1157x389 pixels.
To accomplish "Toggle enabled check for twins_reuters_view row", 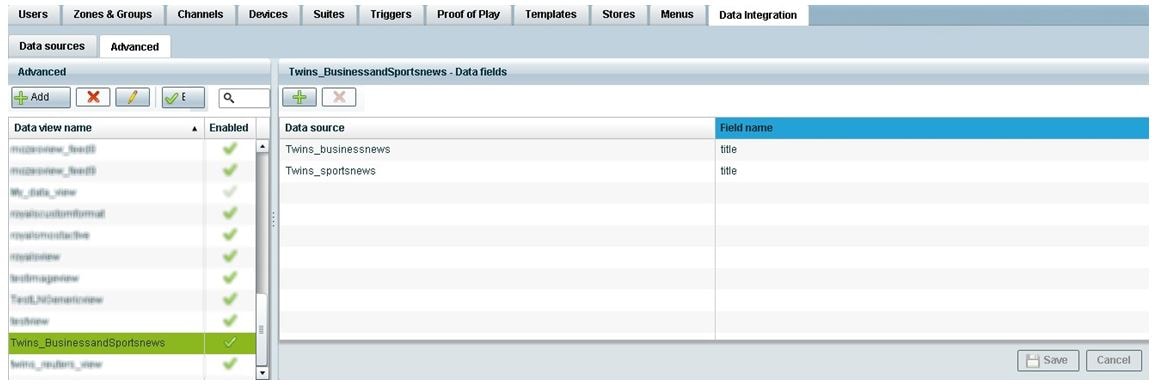I will 229,364.
